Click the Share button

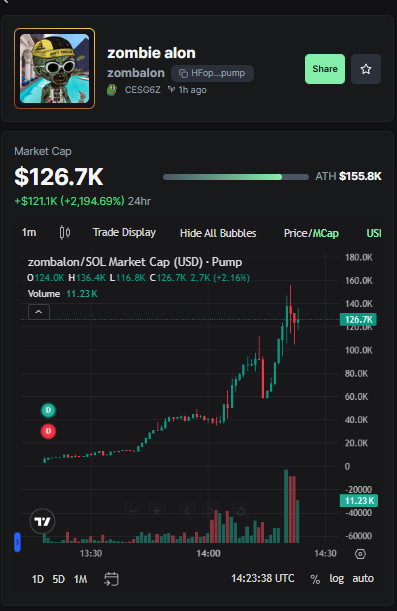(325, 69)
